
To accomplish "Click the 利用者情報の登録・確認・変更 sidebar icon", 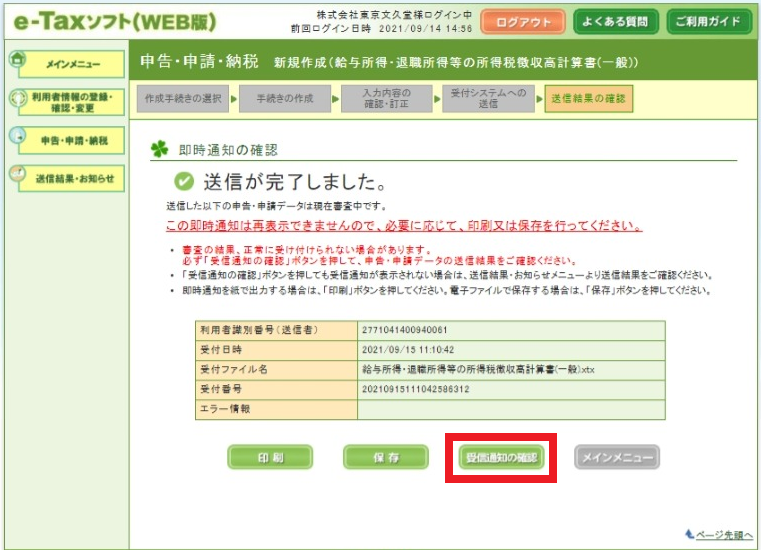I will pyautogui.click(x=17, y=99).
